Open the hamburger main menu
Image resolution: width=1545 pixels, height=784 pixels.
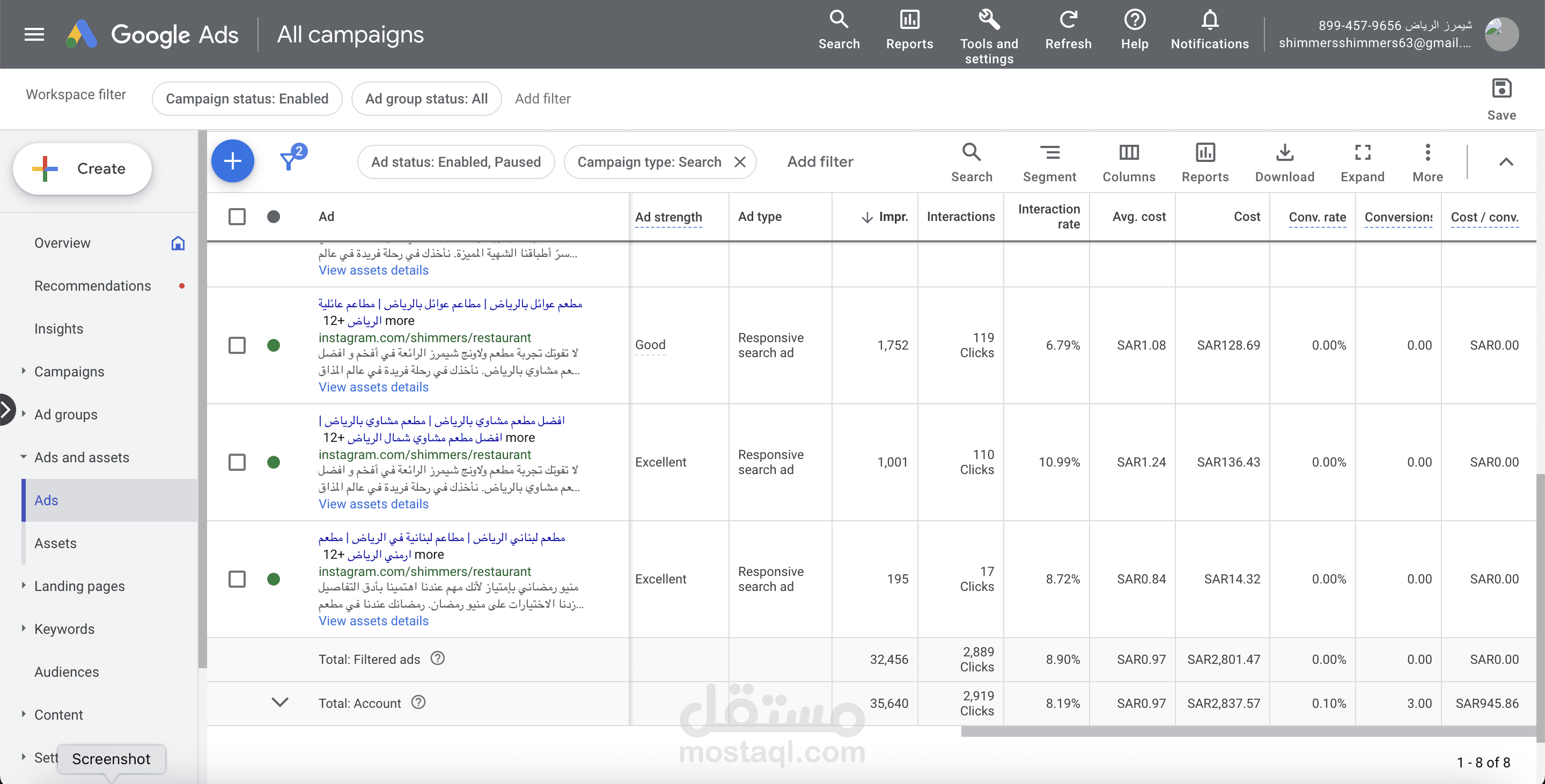click(34, 35)
